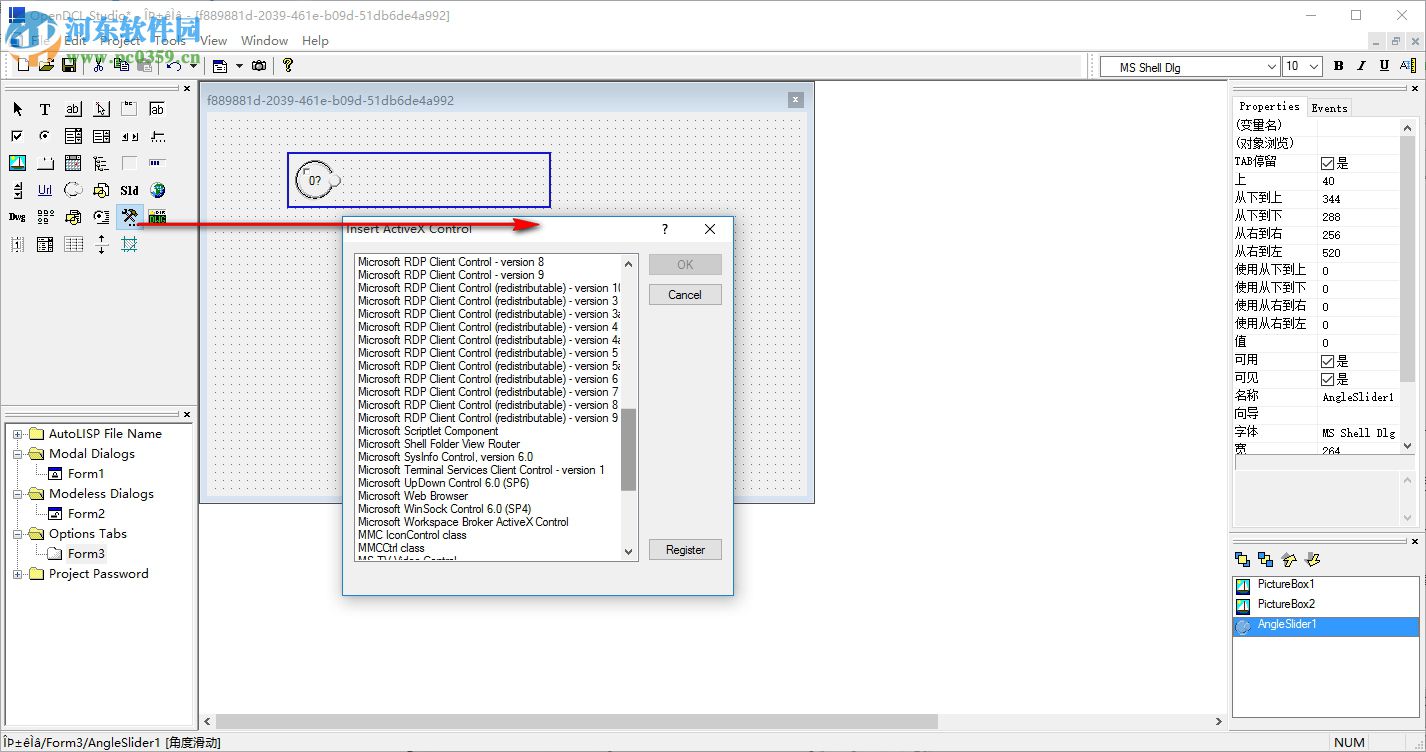Save project with the floppy disk icon

tap(69, 65)
